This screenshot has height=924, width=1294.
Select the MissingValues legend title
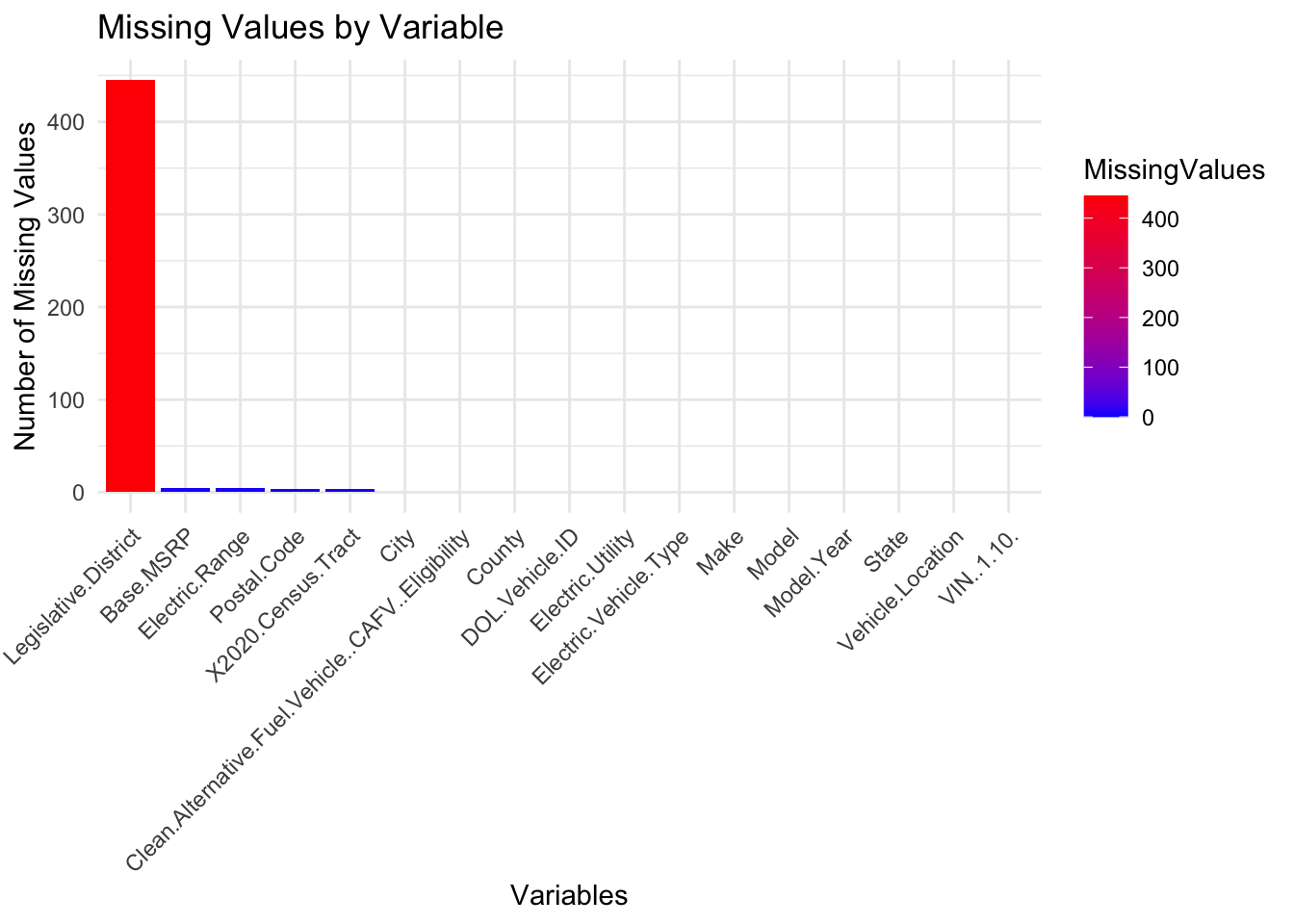coord(1174,170)
